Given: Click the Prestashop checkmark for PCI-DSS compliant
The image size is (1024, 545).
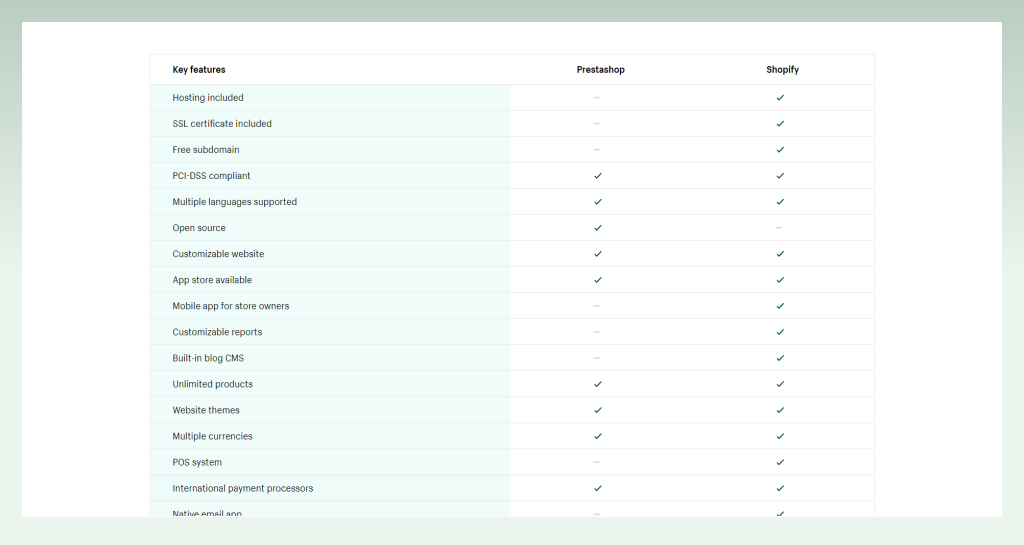Looking at the screenshot, I should tap(598, 176).
